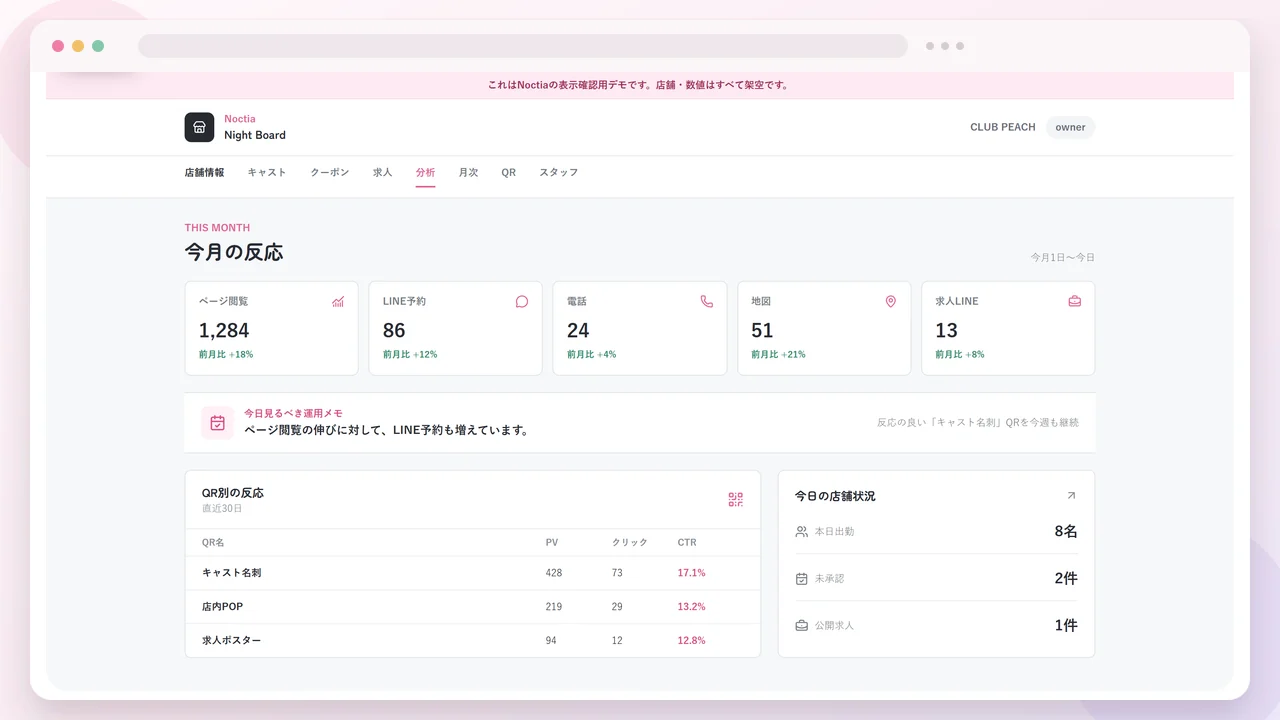Click the calendar check memo icon
Image resolution: width=1280 pixels, height=720 pixels.
click(x=218, y=423)
